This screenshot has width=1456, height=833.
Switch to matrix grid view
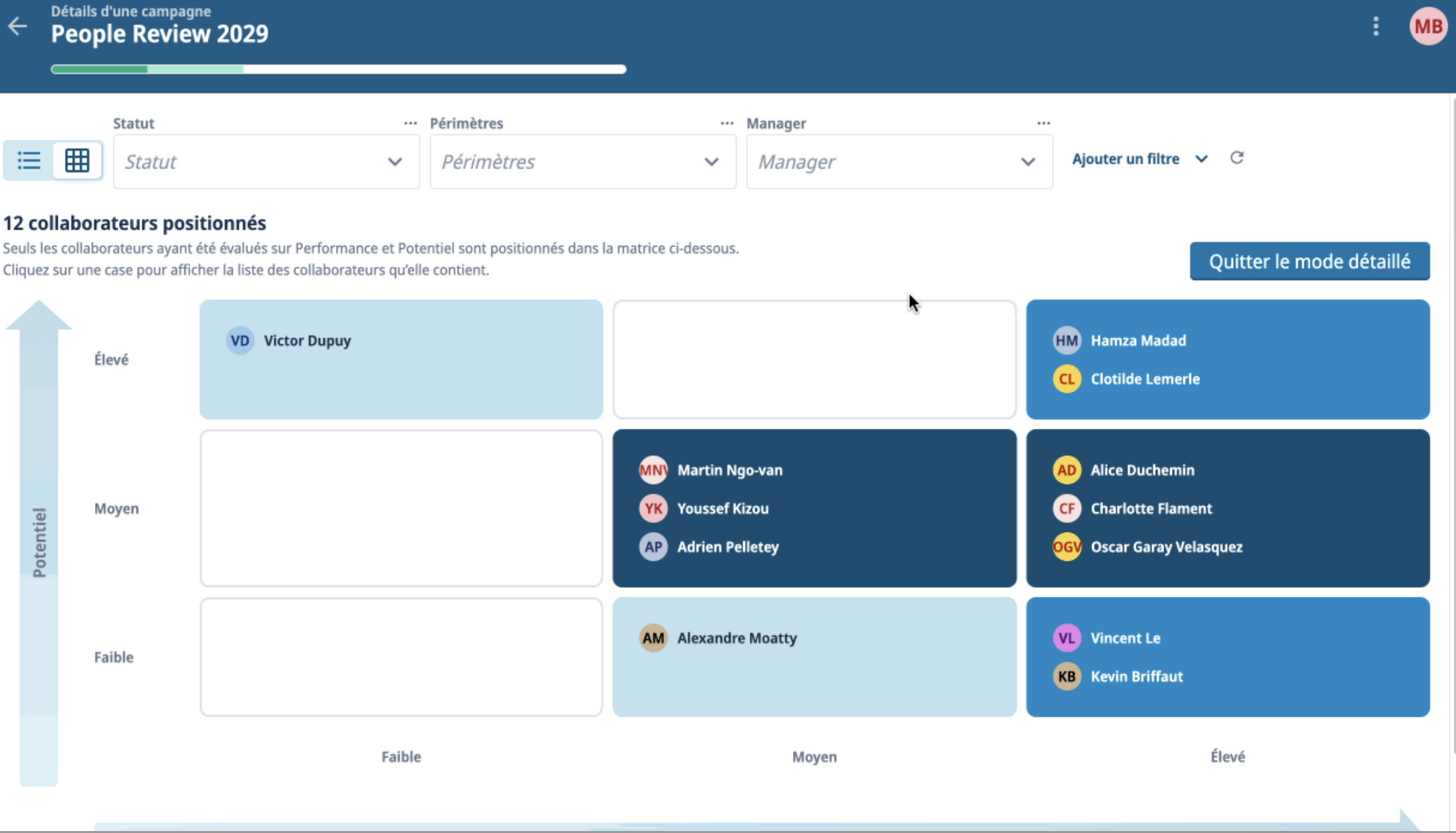77,160
